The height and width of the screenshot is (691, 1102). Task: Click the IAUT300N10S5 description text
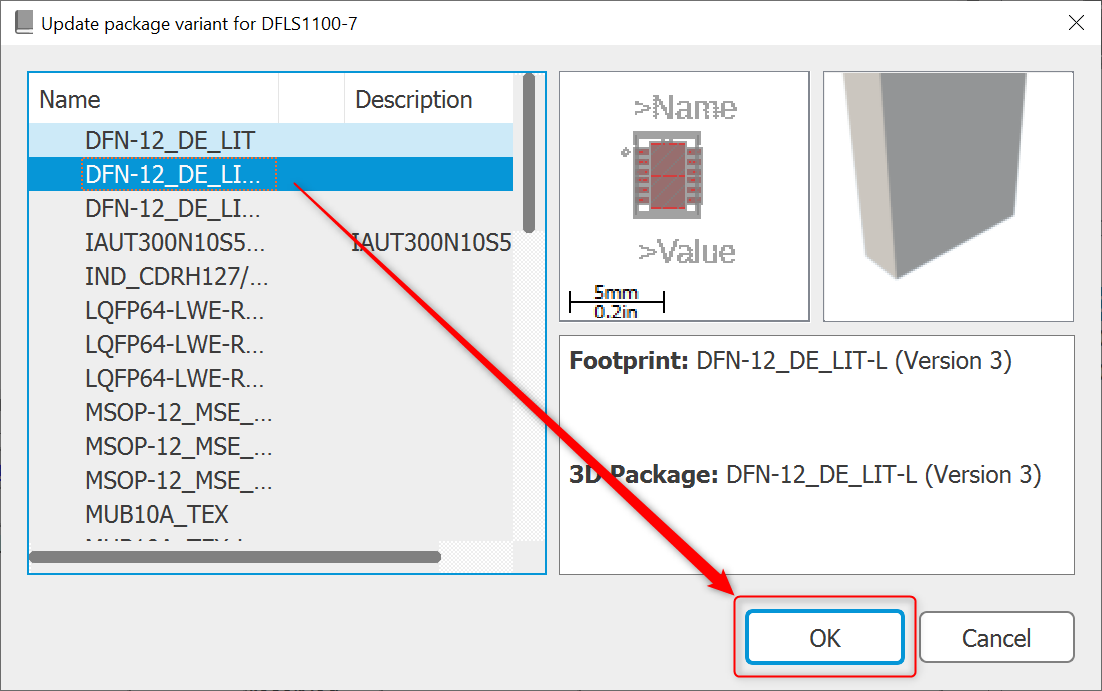click(432, 242)
